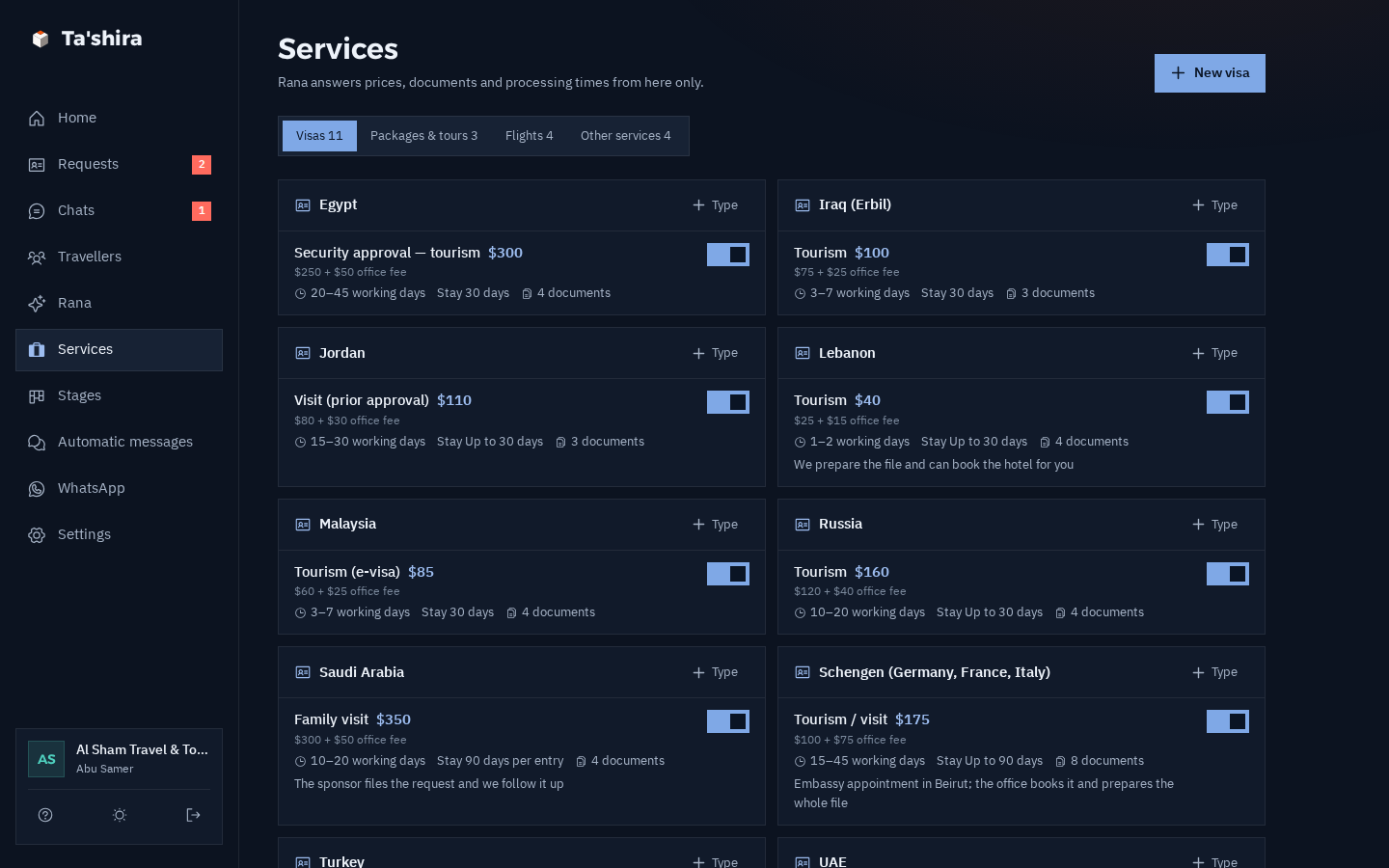Select the Visas 11 tab

click(319, 136)
